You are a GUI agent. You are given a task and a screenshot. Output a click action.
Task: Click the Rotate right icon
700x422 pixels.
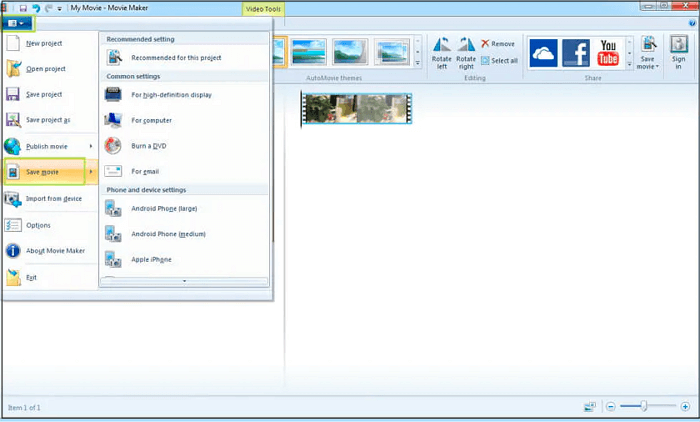point(466,52)
